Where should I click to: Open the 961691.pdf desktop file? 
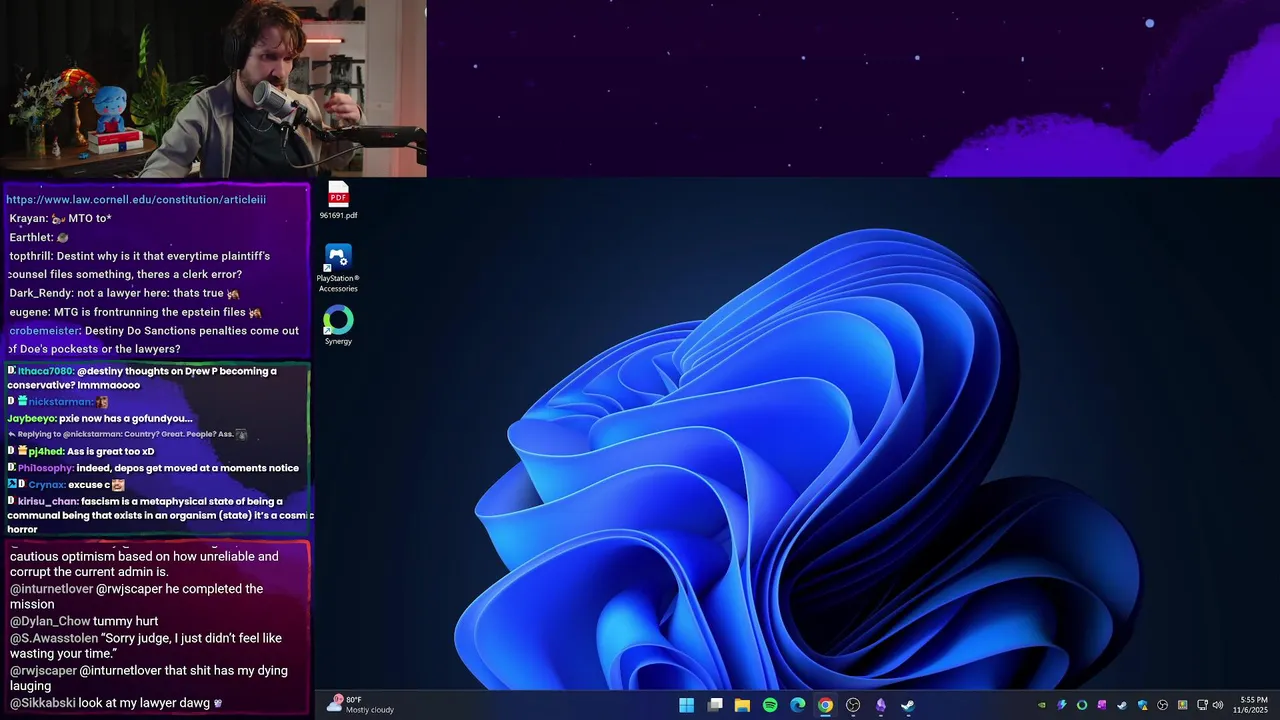pos(338,200)
